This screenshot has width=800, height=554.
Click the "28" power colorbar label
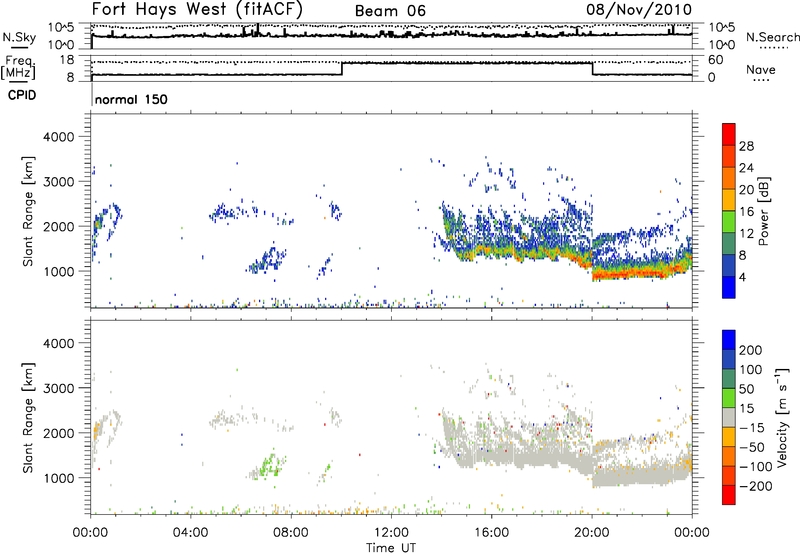tap(746, 146)
